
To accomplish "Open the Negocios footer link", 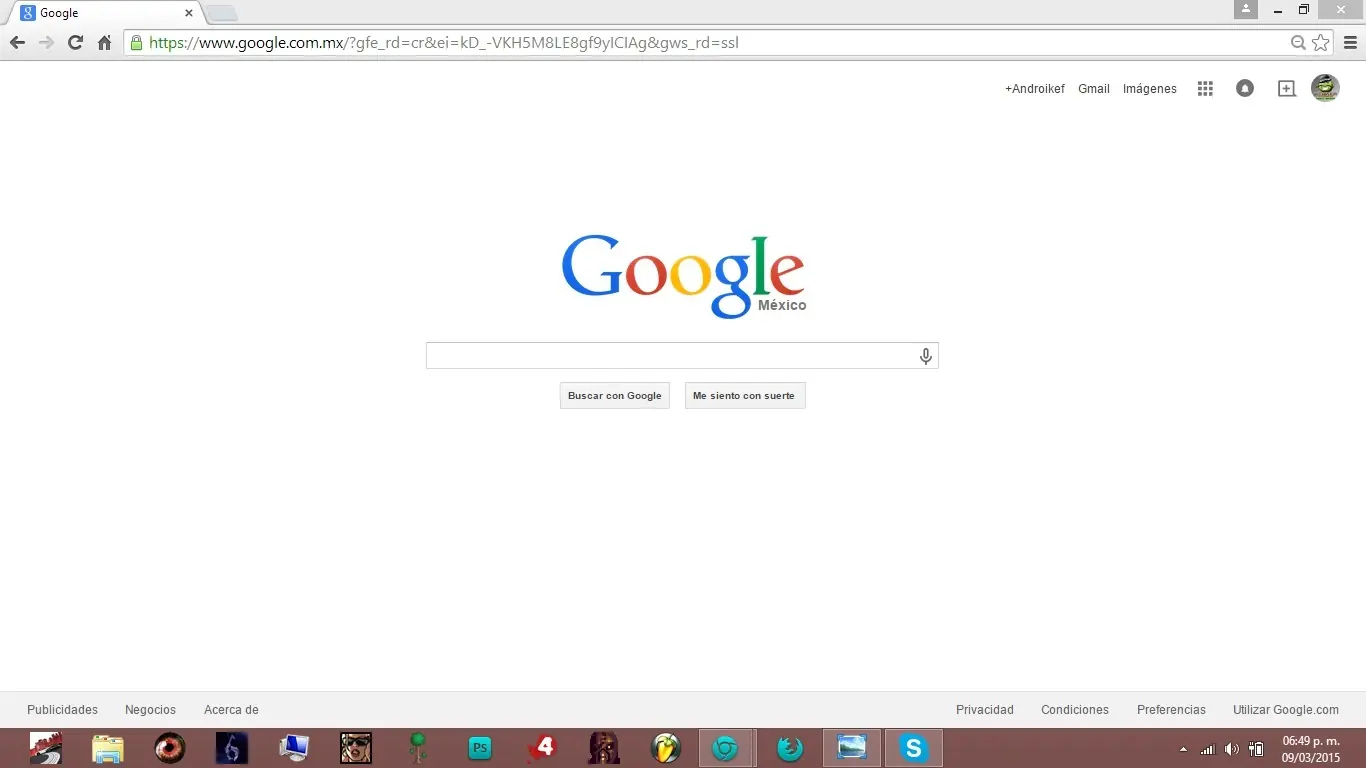I will click(x=150, y=710).
